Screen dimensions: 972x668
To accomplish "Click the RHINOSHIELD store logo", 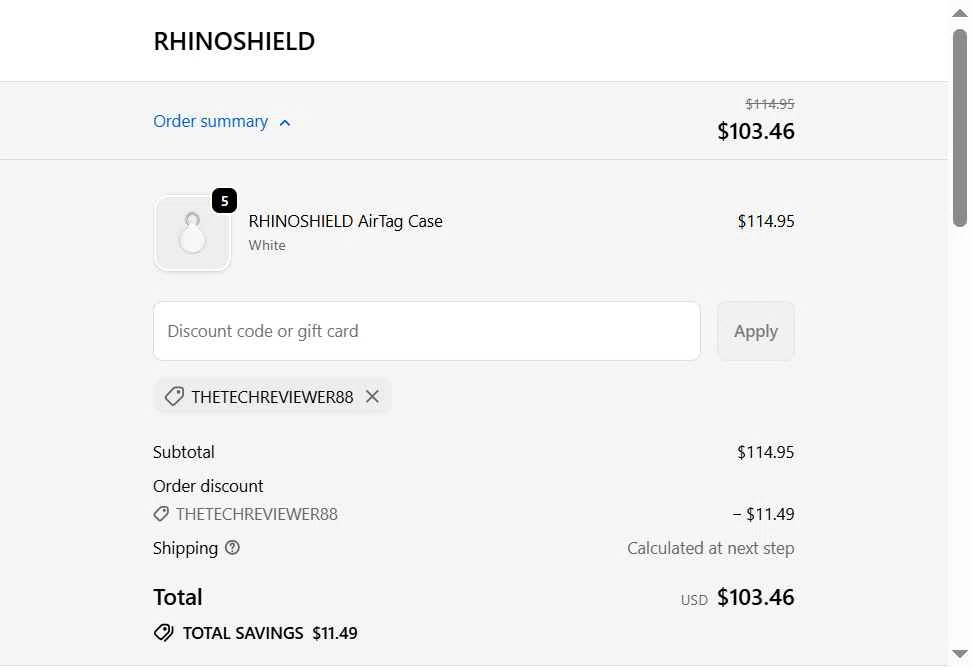I will 234,41.
